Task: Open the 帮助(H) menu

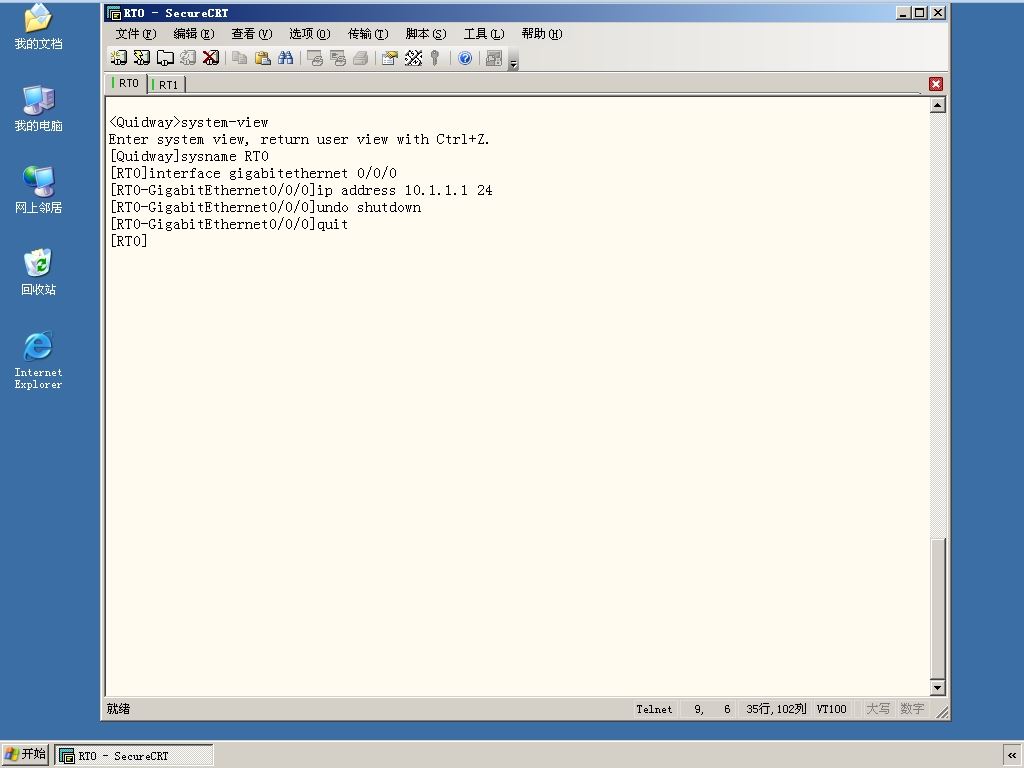Action: [x=542, y=33]
